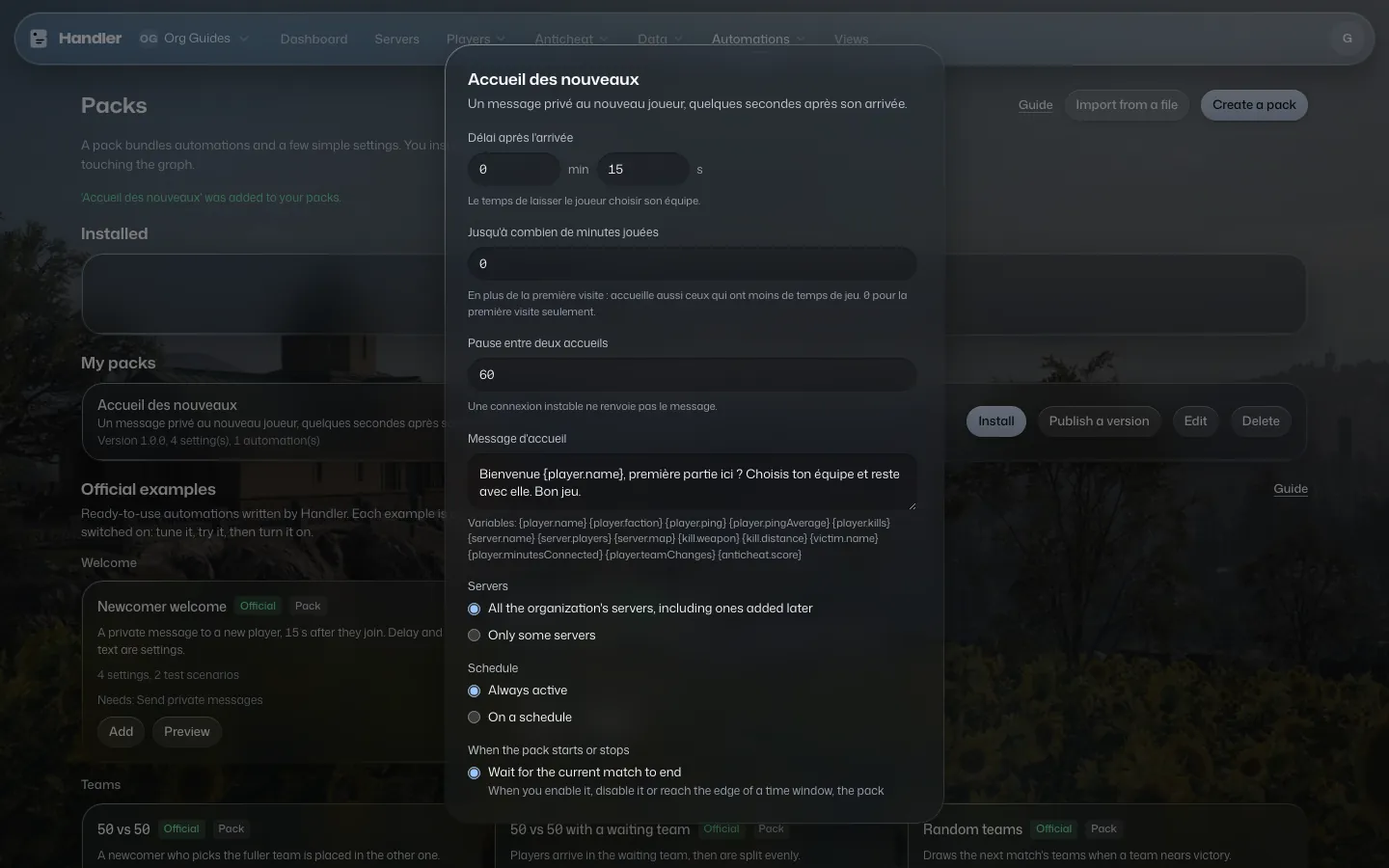The image size is (1389, 868).
Task: Go to the Dashboard page
Action: tap(313, 40)
